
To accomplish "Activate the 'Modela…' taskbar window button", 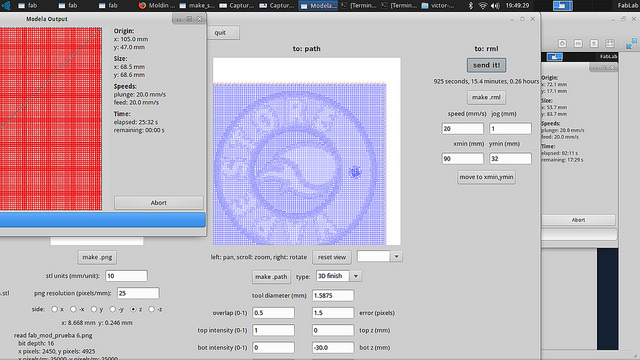I will tap(318, 5).
